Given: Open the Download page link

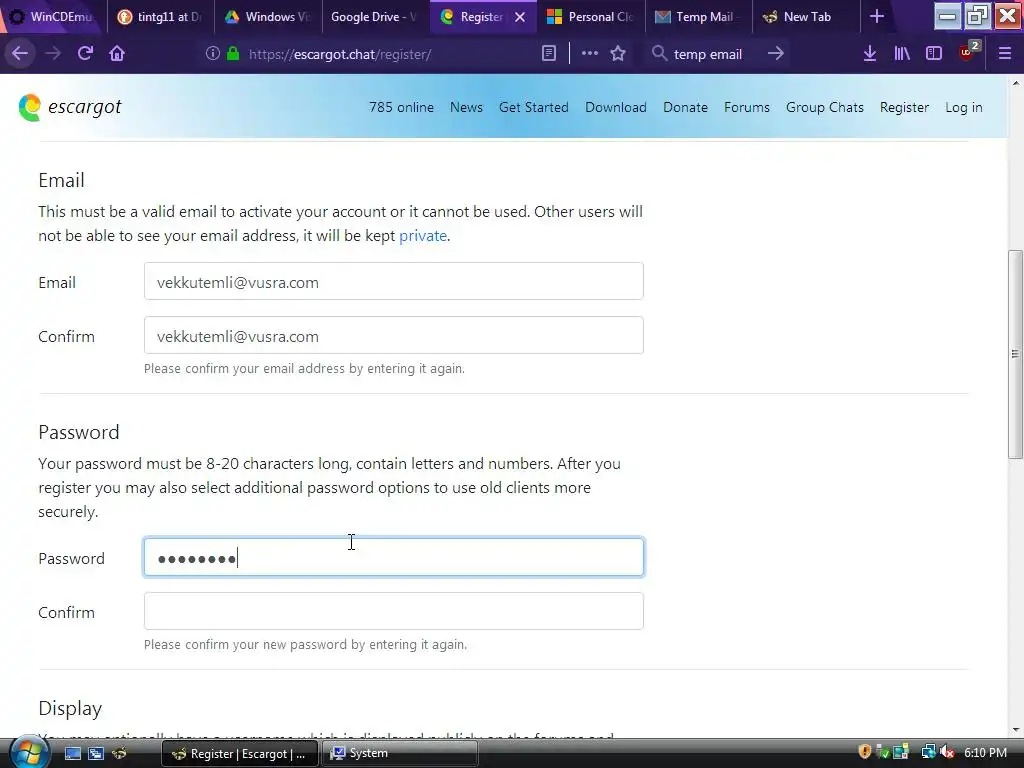Looking at the screenshot, I should (x=616, y=107).
